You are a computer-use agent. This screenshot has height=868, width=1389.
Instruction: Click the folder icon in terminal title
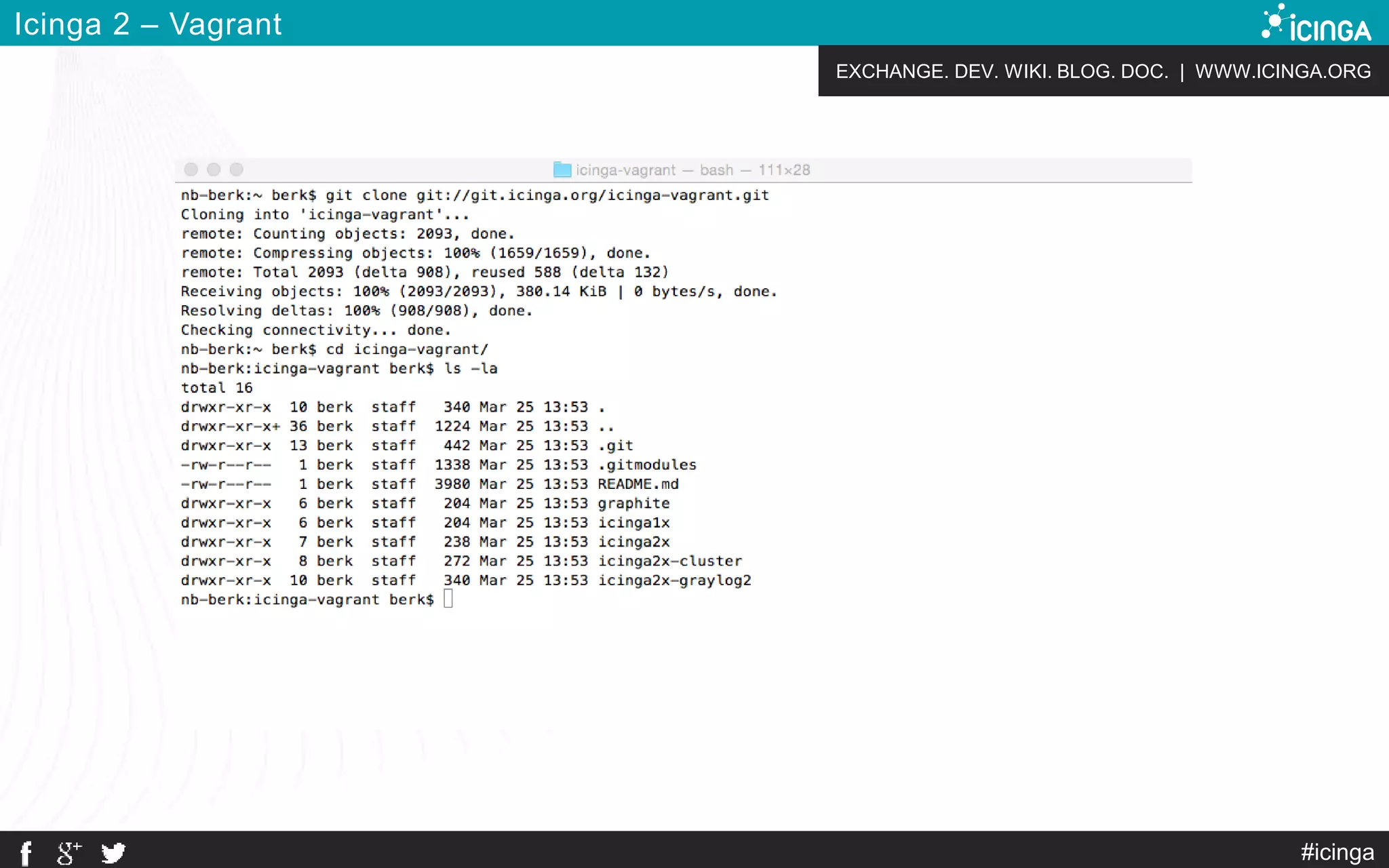(562, 170)
